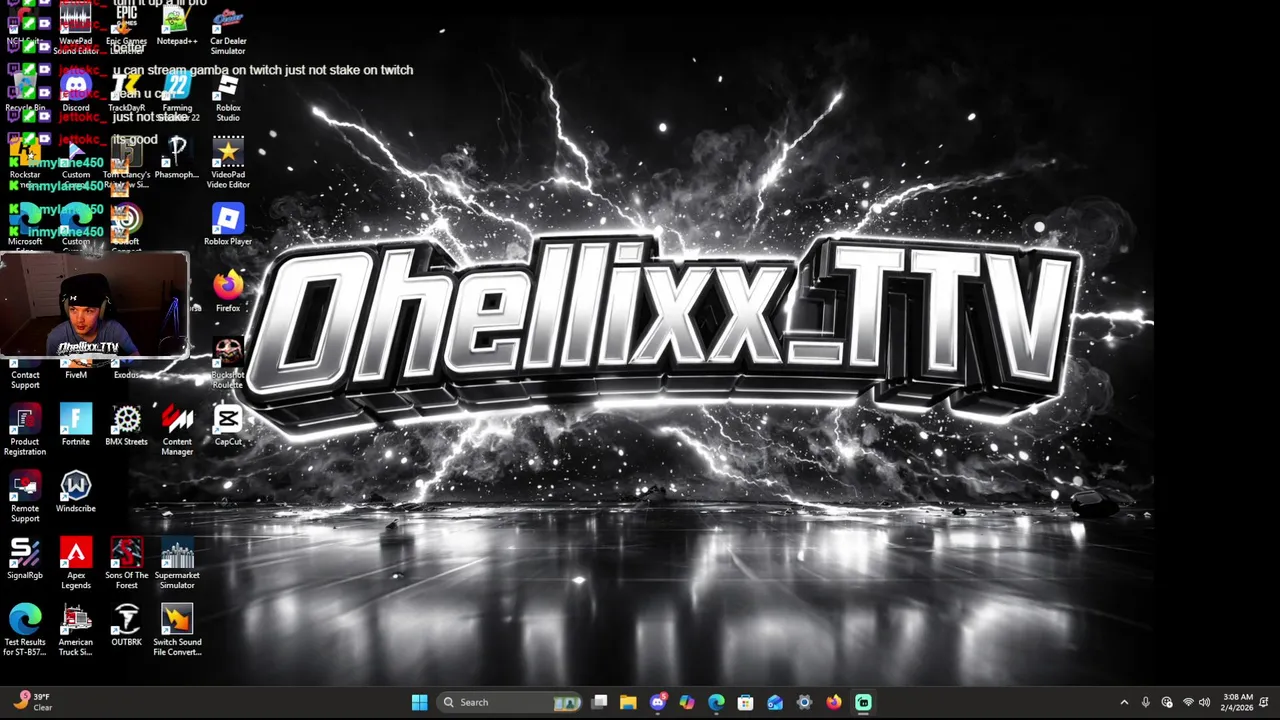Open Settings gear on taskbar
Image resolution: width=1280 pixels, height=720 pixels.
[804, 702]
